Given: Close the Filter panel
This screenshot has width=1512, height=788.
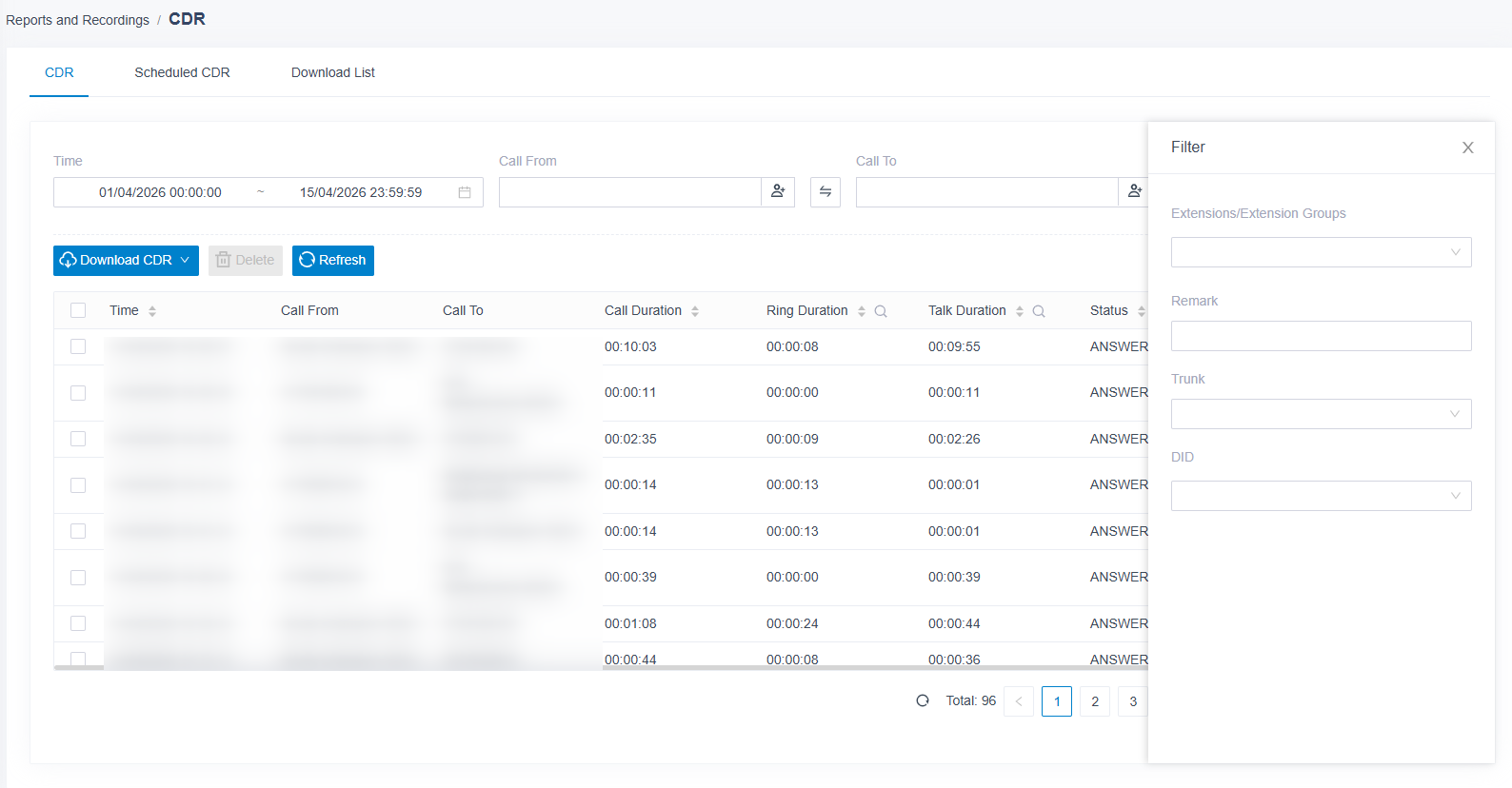Looking at the screenshot, I should point(1468,148).
